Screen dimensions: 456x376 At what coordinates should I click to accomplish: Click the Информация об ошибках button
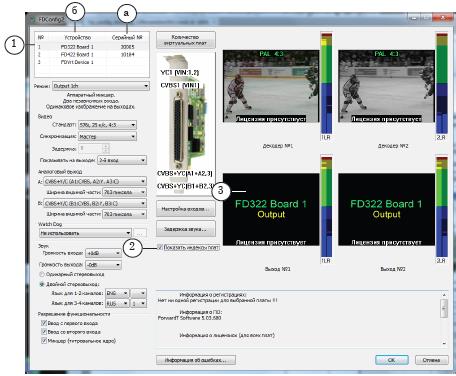click(x=196, y=360)
